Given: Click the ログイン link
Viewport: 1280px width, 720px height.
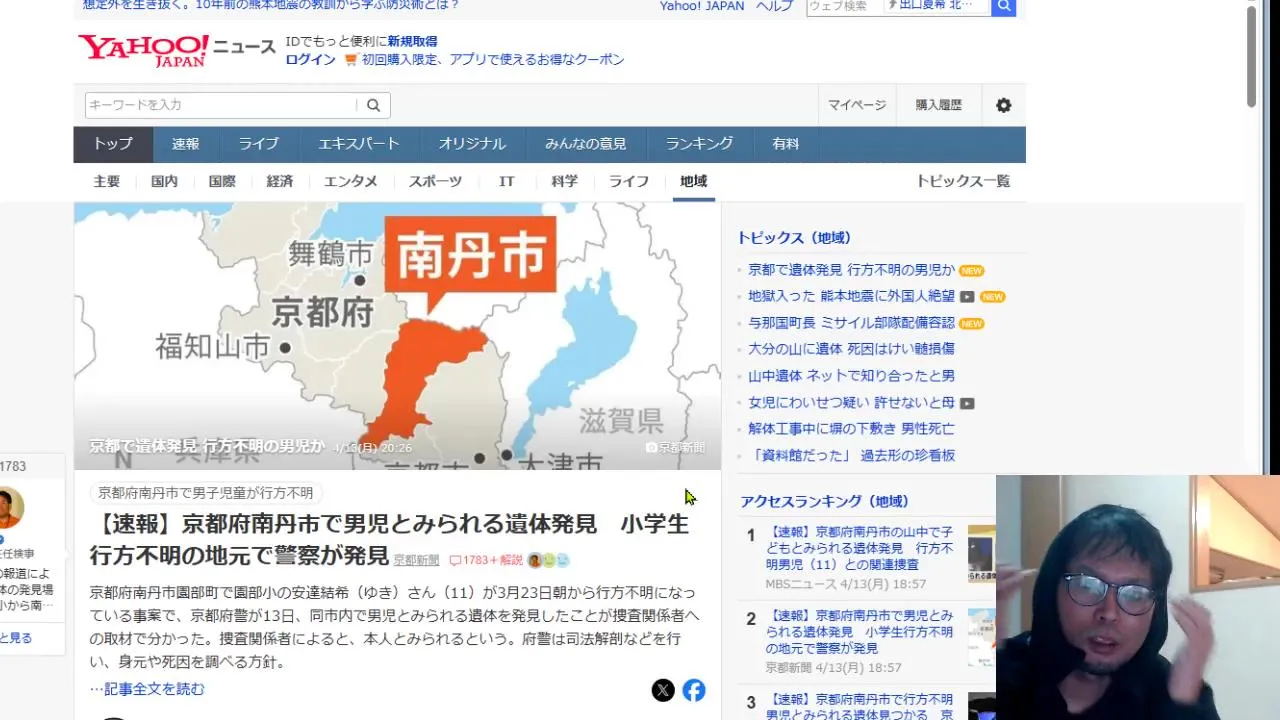Looking at the screenshot, I should pyautogui.click(x=310, y=60).
